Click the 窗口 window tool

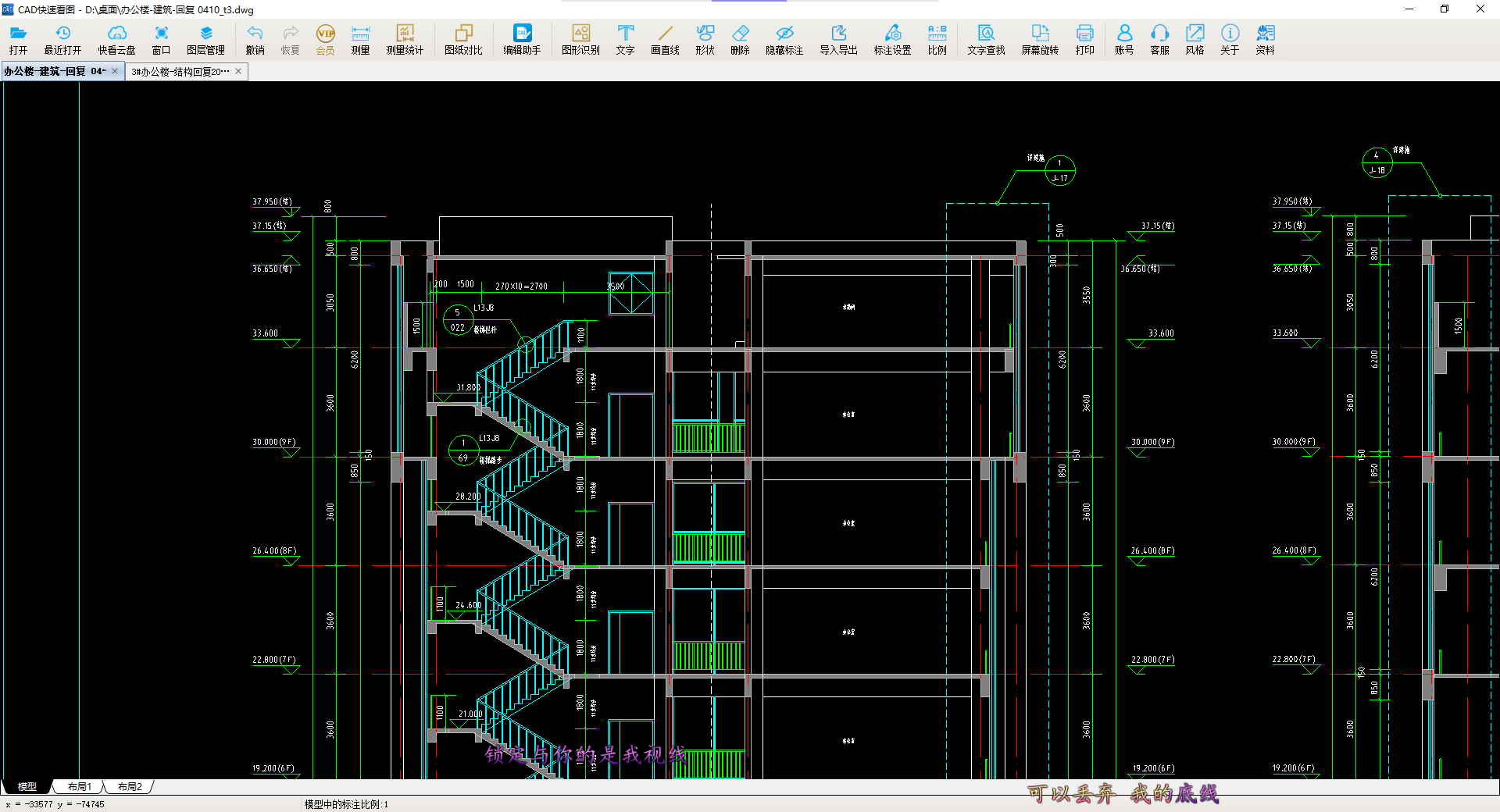pyautogui.click(x=161, y=39)
